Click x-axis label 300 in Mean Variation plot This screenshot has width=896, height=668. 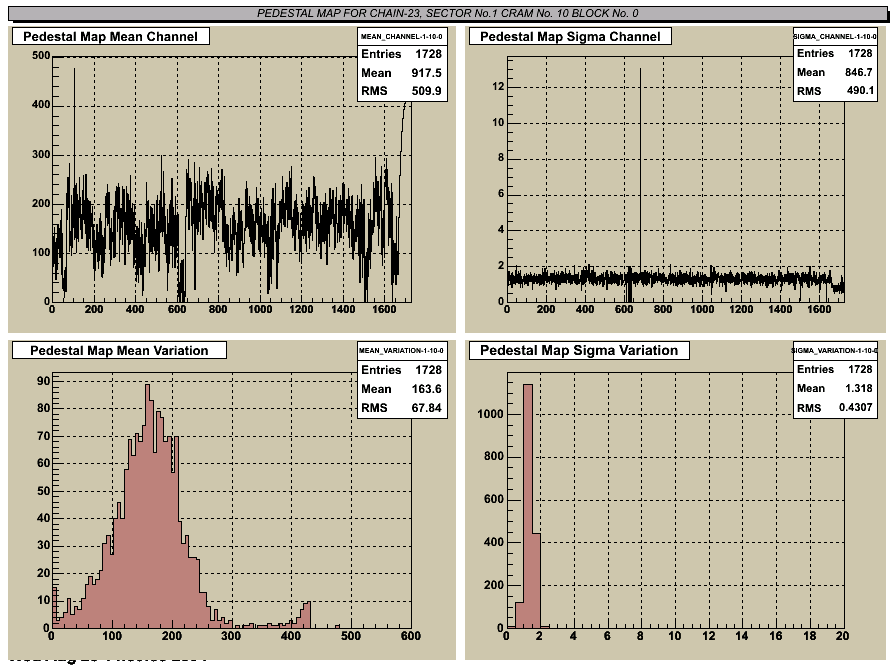tap(231, 635)
